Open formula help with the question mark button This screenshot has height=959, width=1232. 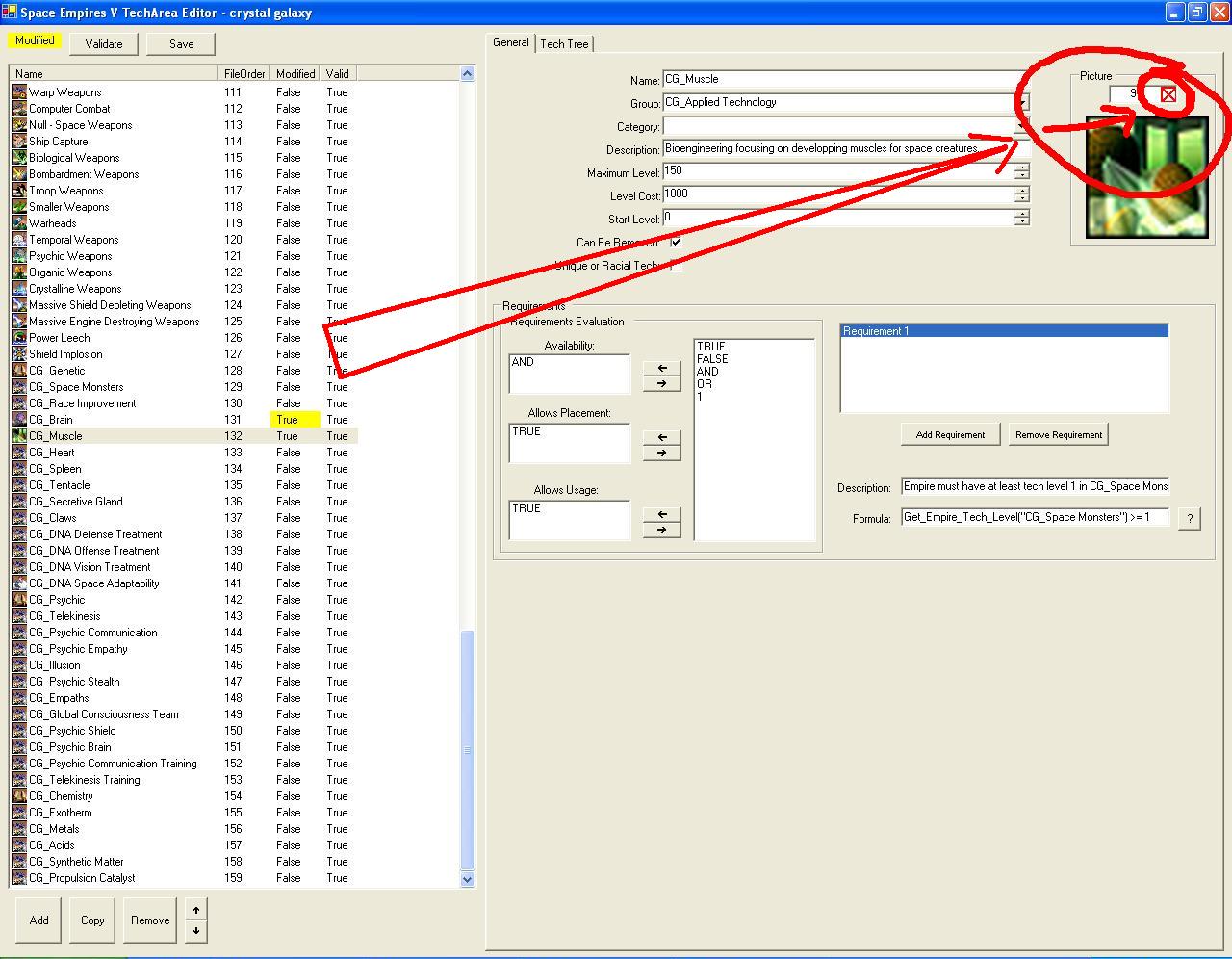tap(1189, 518)
